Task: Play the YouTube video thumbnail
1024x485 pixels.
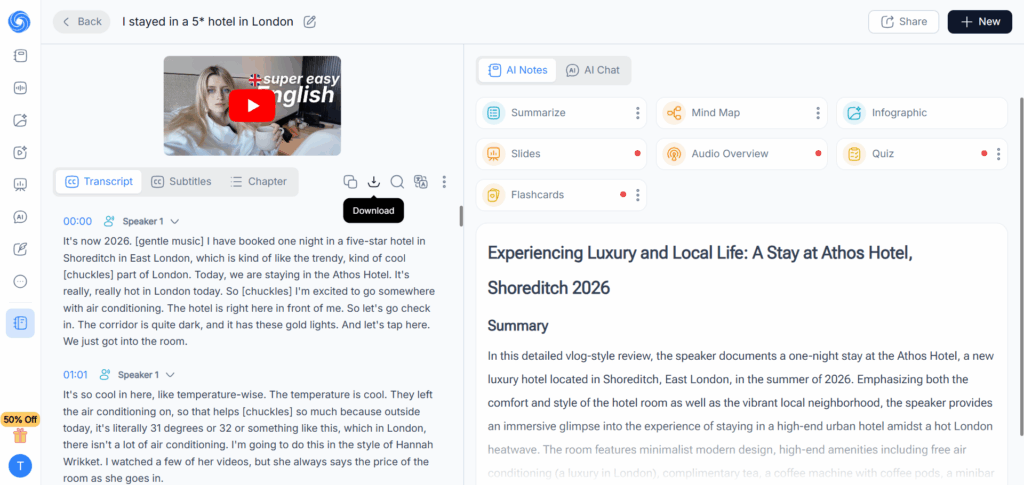Action: 252,105
